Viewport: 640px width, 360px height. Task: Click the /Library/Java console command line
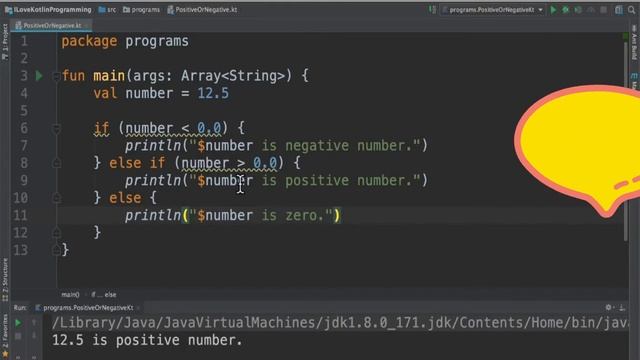340,323
